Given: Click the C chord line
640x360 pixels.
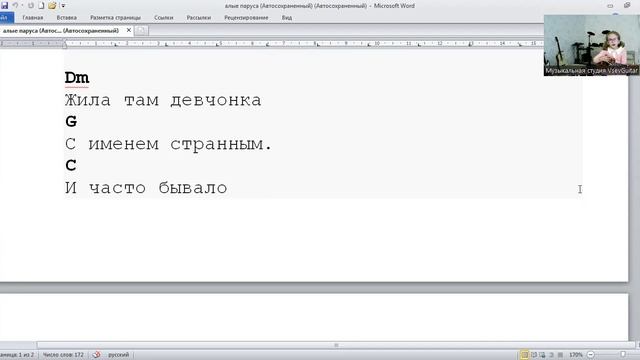Looking at the screenshot, I should pos(71,165).
